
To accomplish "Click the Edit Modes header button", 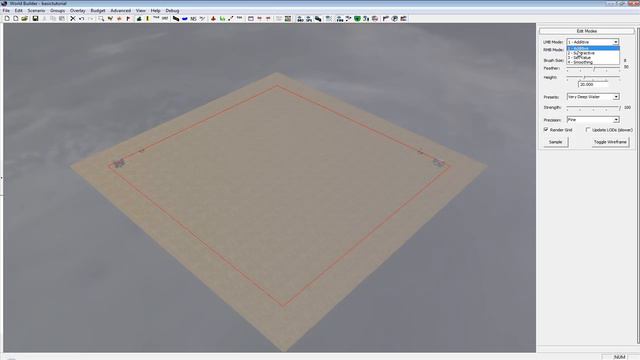I will [587, 31].
